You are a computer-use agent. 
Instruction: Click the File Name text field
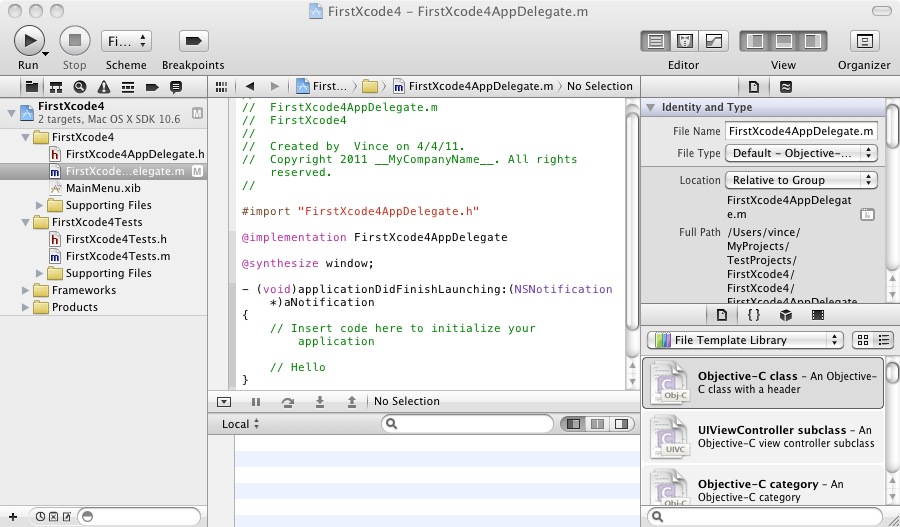801,131
